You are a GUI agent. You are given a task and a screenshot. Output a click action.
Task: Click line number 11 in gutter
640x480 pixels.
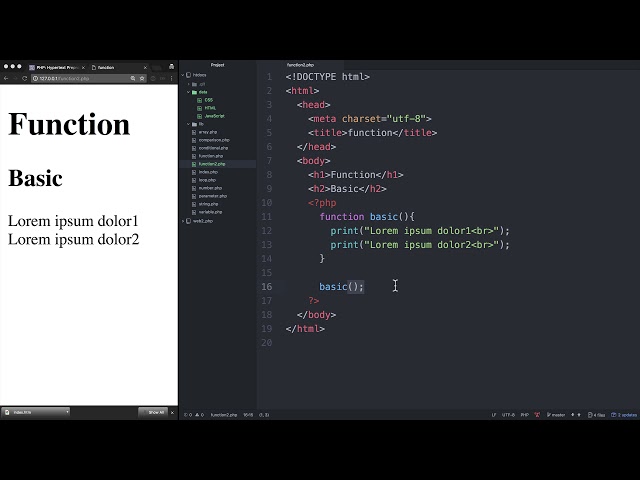point(267,217)
